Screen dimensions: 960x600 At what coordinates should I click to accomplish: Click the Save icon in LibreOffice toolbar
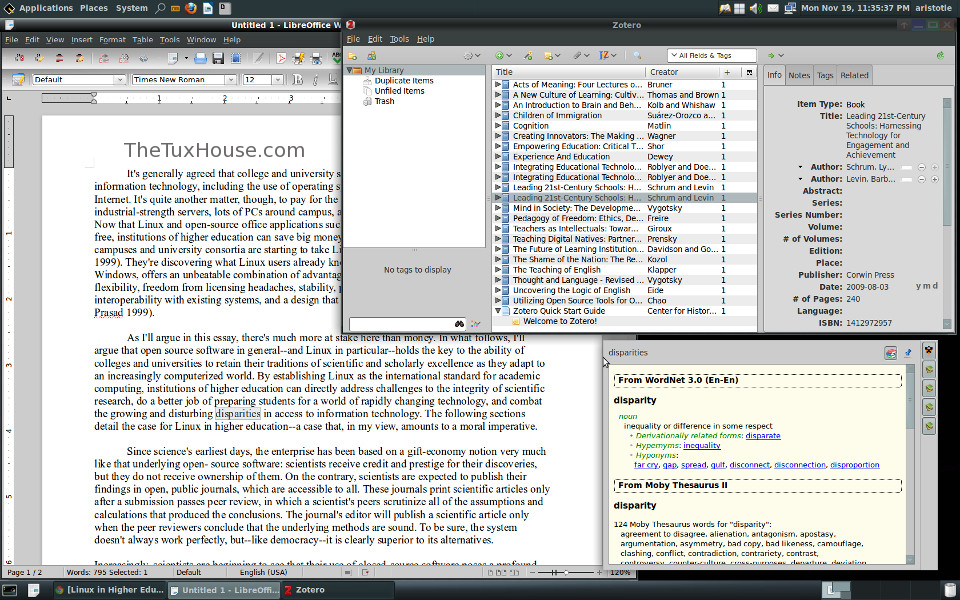click(x=218, y=58)
